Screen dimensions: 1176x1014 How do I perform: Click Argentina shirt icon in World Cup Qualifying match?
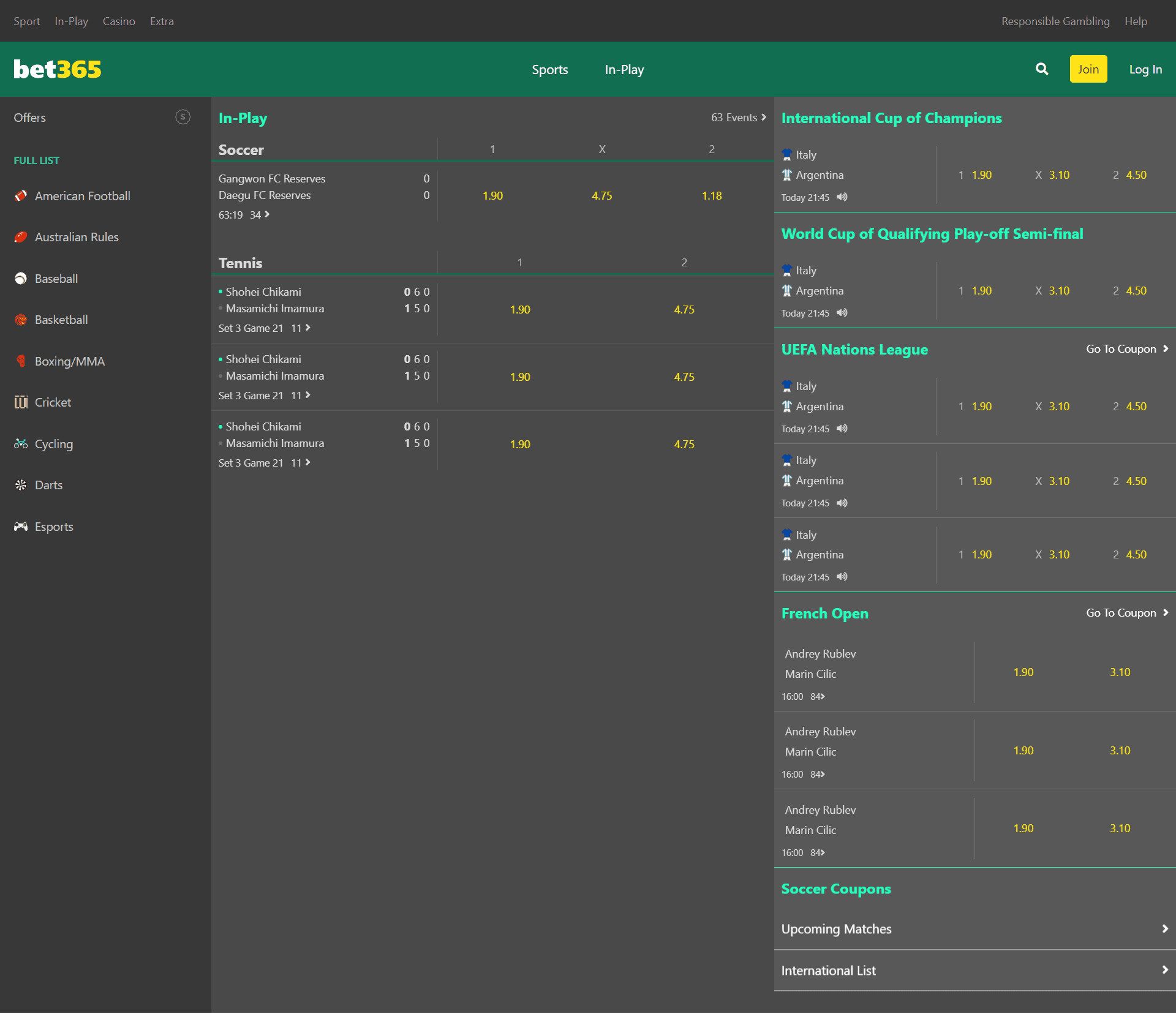point(787,291)
